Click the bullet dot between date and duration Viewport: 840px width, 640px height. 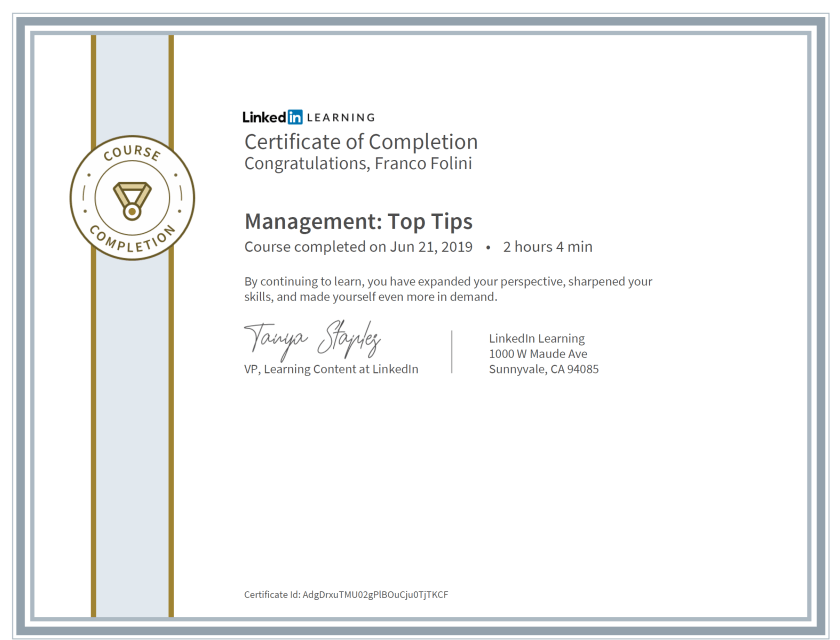pos(487,247)
